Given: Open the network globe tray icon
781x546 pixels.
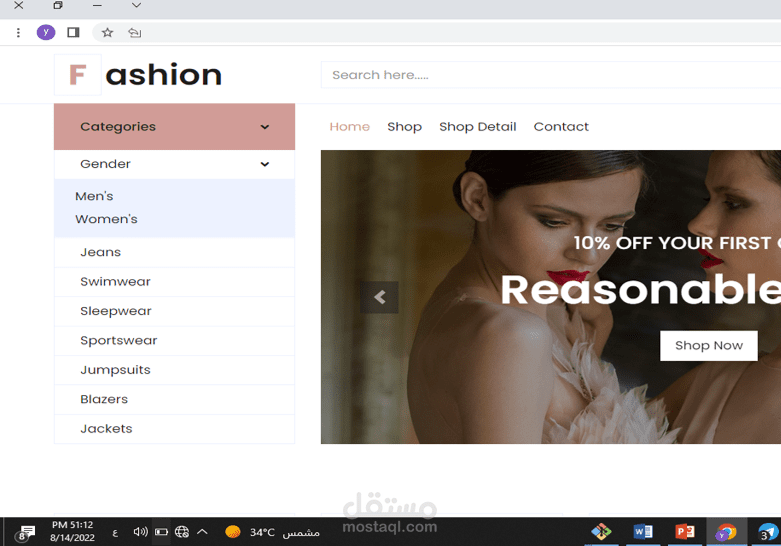Looking at the screenshot, I should pos(182,532).
